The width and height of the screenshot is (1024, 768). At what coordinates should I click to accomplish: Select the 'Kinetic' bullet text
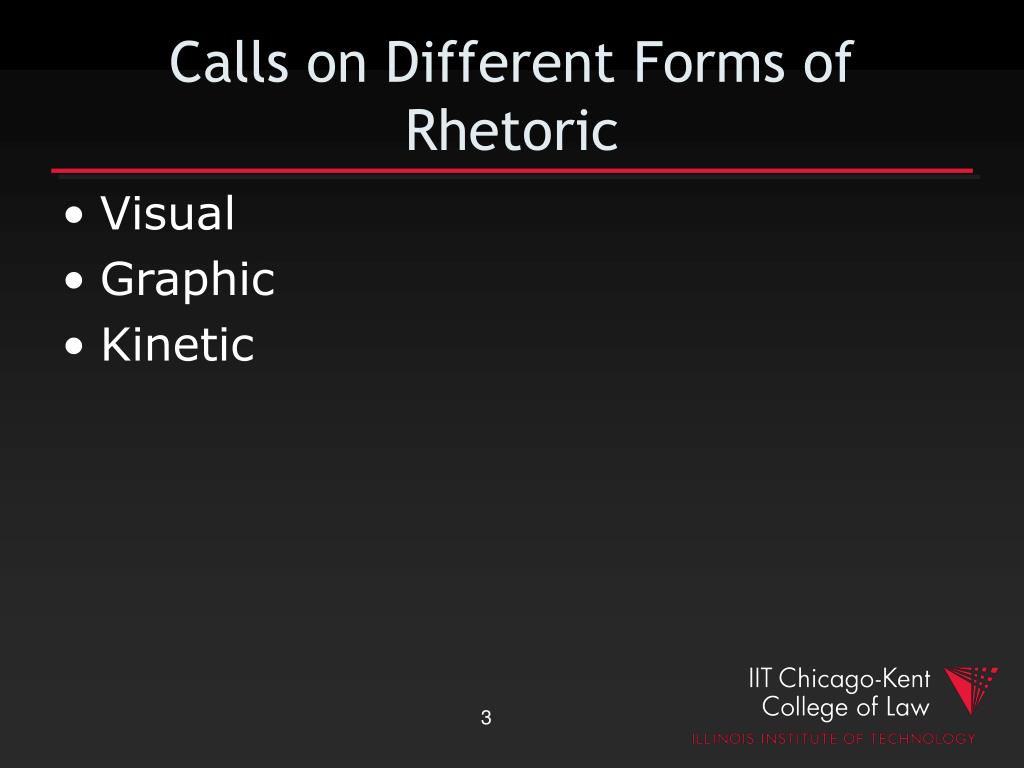pyautogui.click(x=177, y=344)
